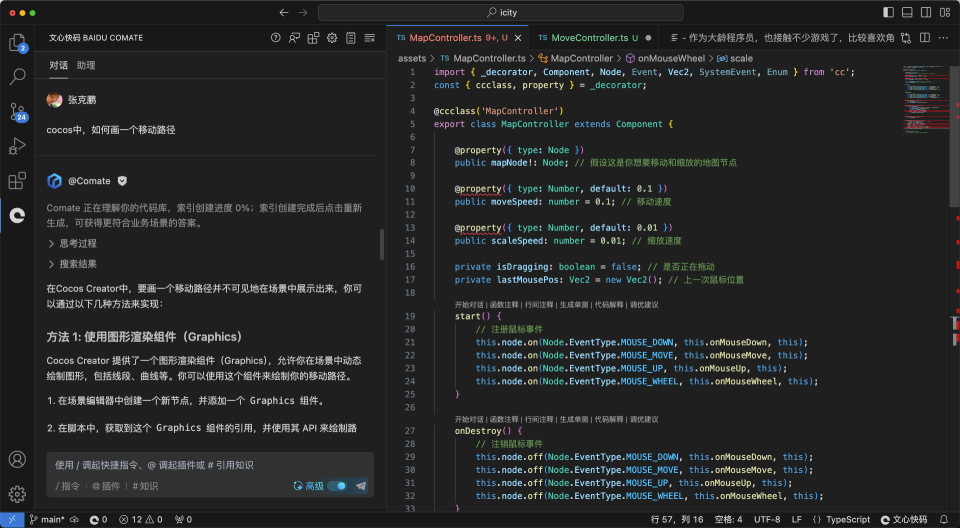Click 生成单测 code lens above onDestroy()
This screenshot has height=528, width=960.
coord(574,419)
